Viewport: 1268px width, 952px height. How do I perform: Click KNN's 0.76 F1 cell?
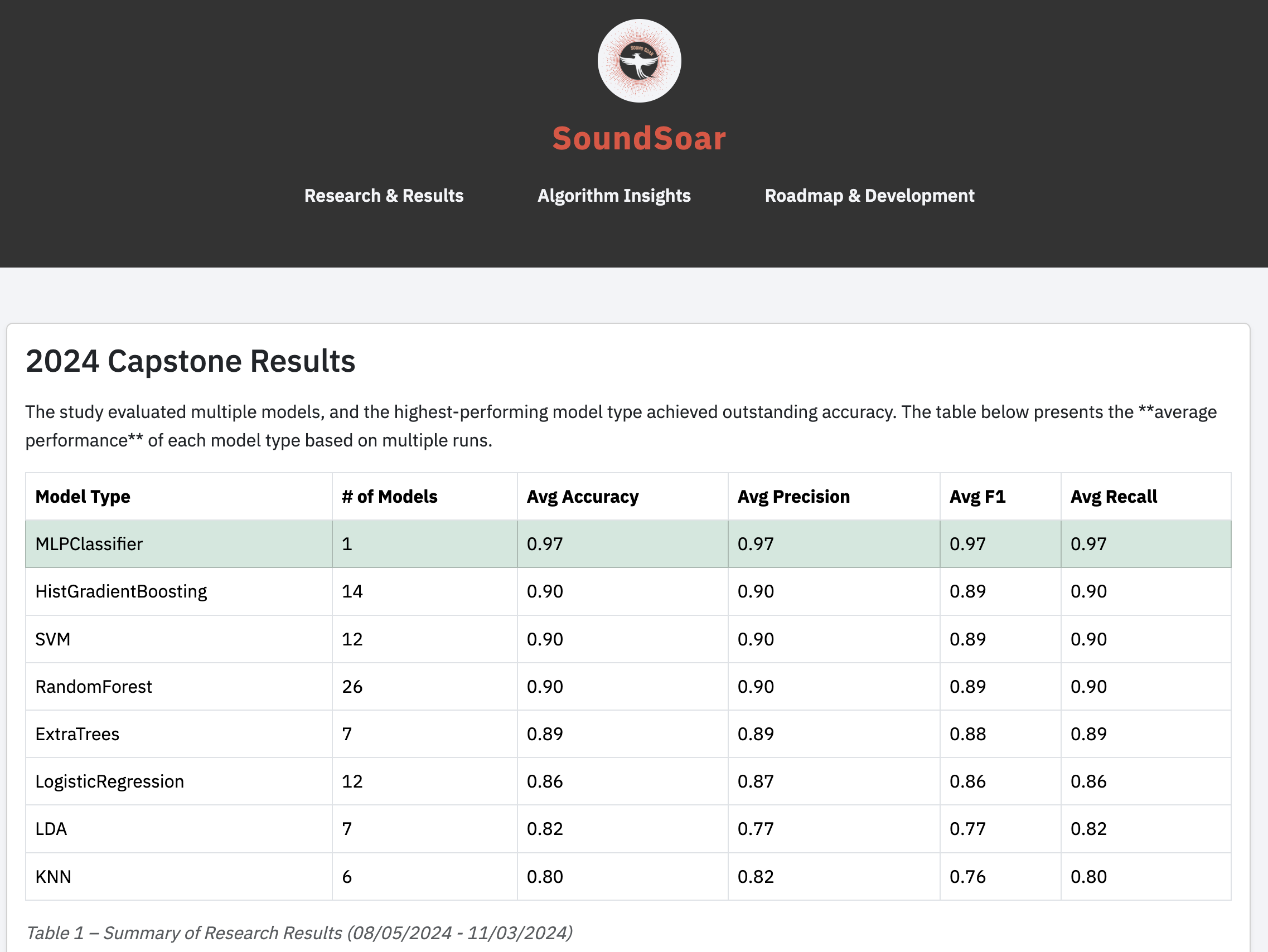click(967, 877)
